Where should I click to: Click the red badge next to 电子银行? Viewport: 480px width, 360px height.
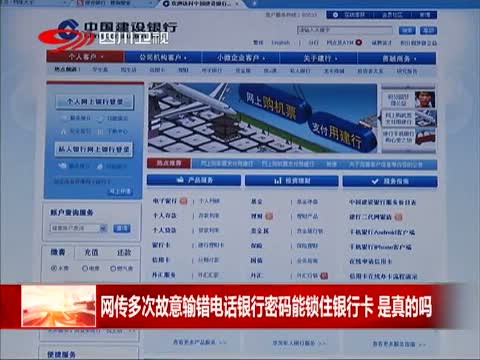[x=183, y=201]
